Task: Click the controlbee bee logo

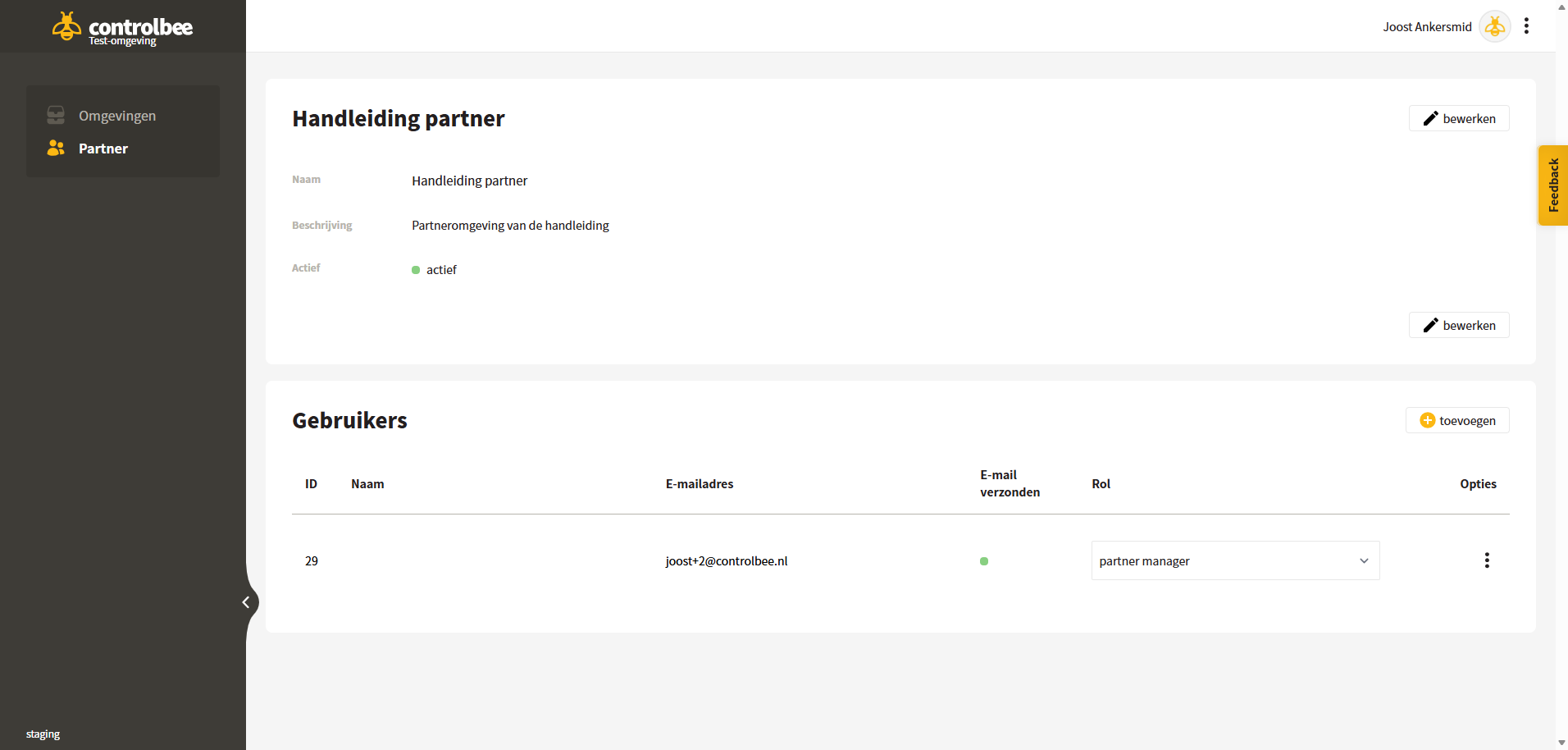Action: [66, 26]
